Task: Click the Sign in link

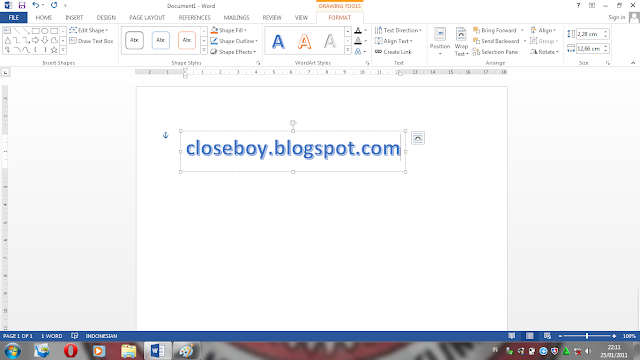Action: point(616,17)
